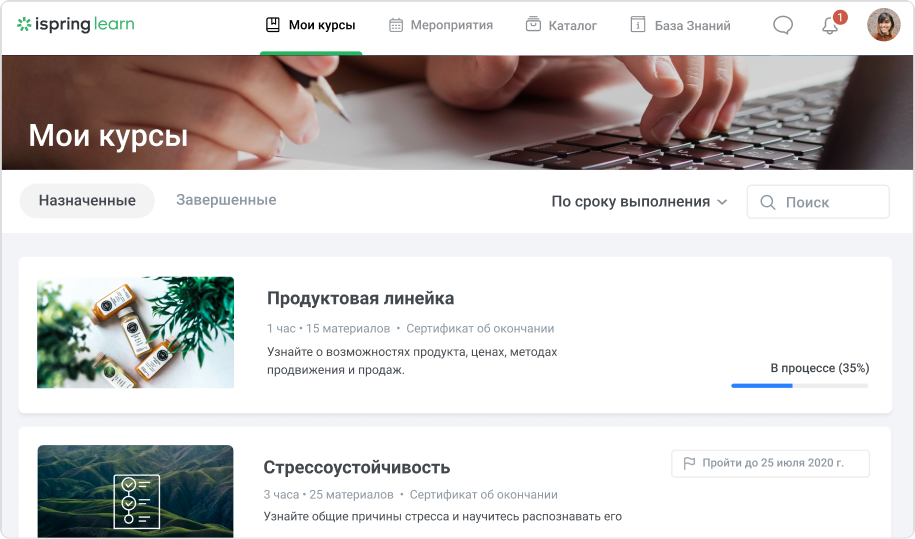915x539 pixels.
Task: Click '1 час • 15 материалов' text
Action: point(329,328)
